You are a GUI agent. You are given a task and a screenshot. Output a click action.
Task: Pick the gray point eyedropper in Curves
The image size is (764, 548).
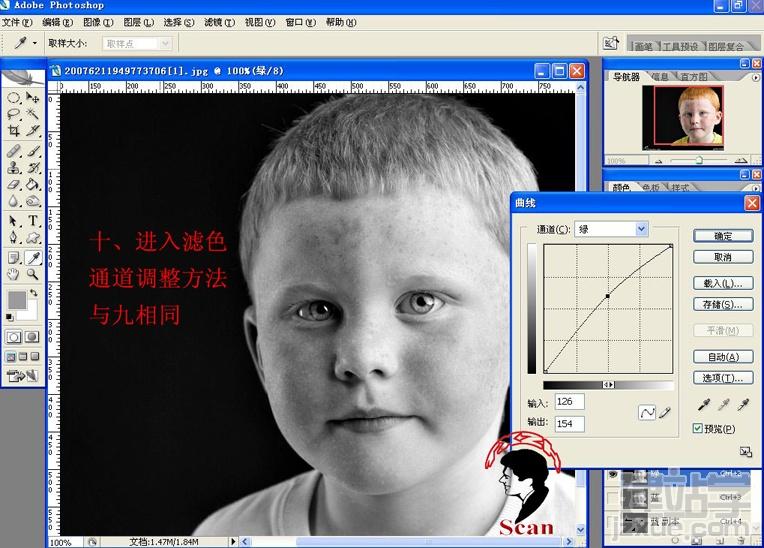point(724,405)
